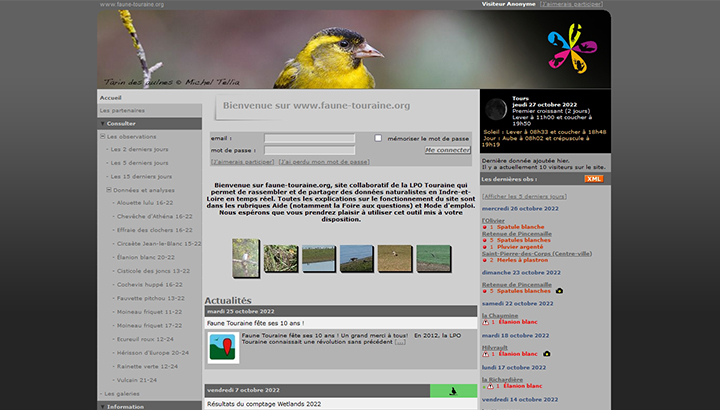The image size is (720, 410).
Task: Select Vulcain 21-24
Action: click(x=136, y=381)
